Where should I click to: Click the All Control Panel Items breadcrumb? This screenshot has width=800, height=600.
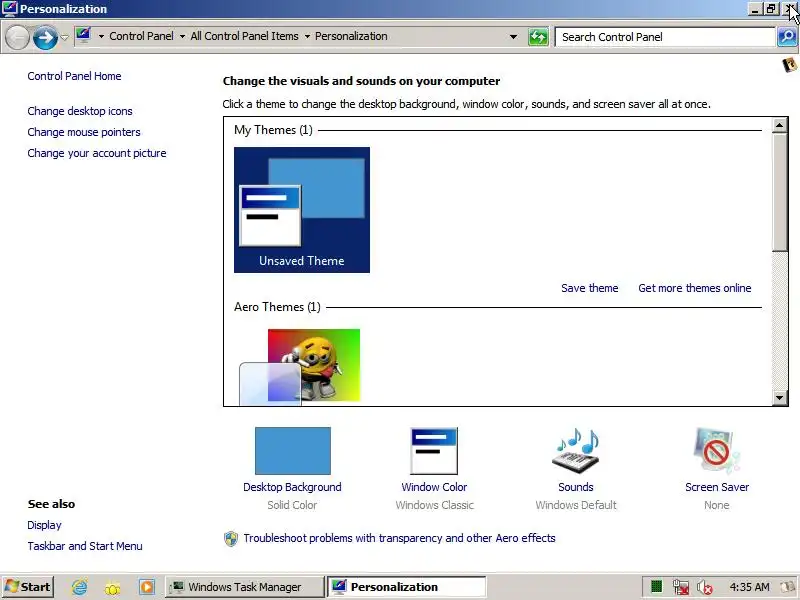pyautogui.click(x=244, y=36)
